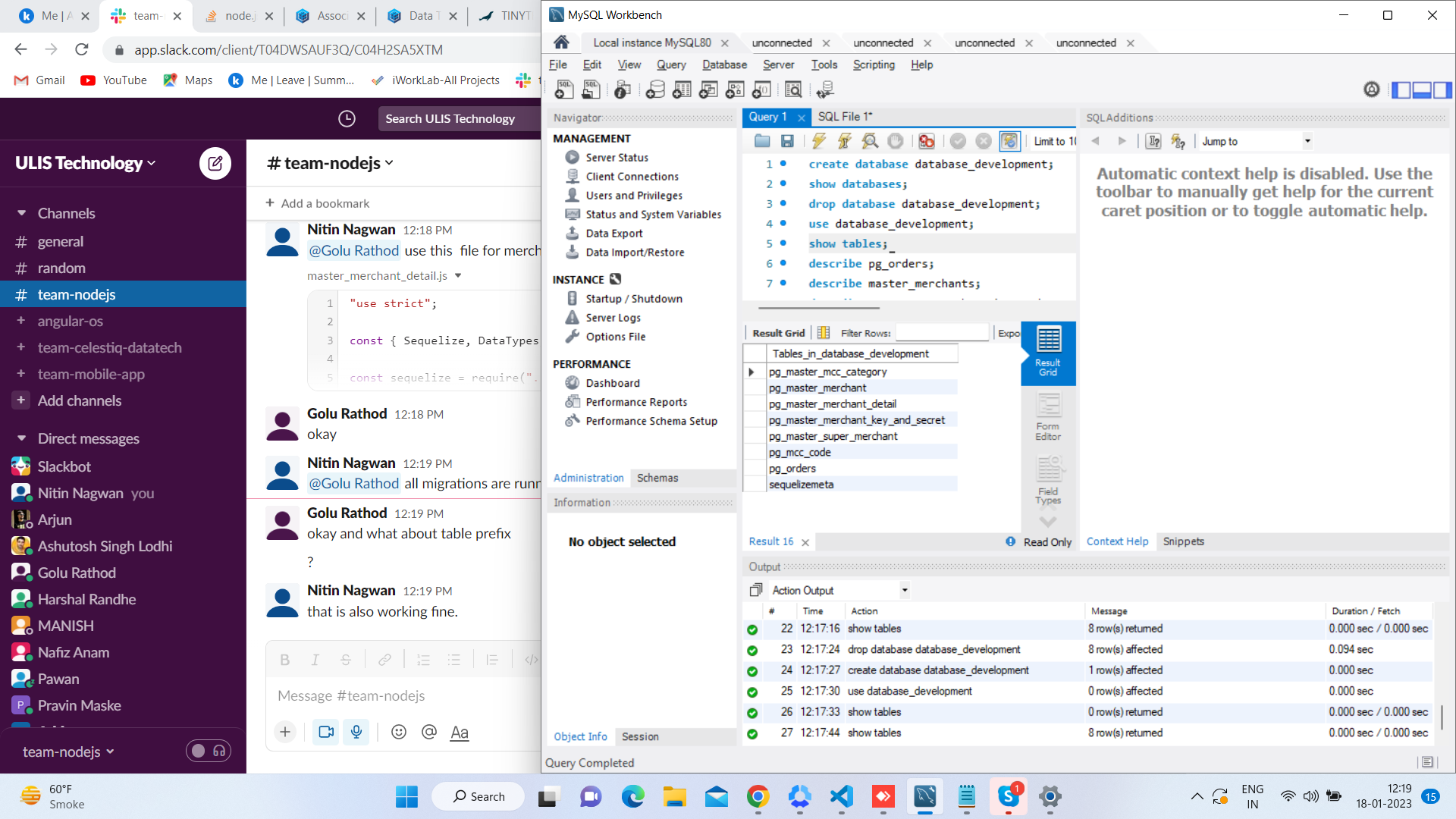The height and width of the screenshot is (819, 1456).
Task: Open the Limit rows dropdown
Action: 1055,141
